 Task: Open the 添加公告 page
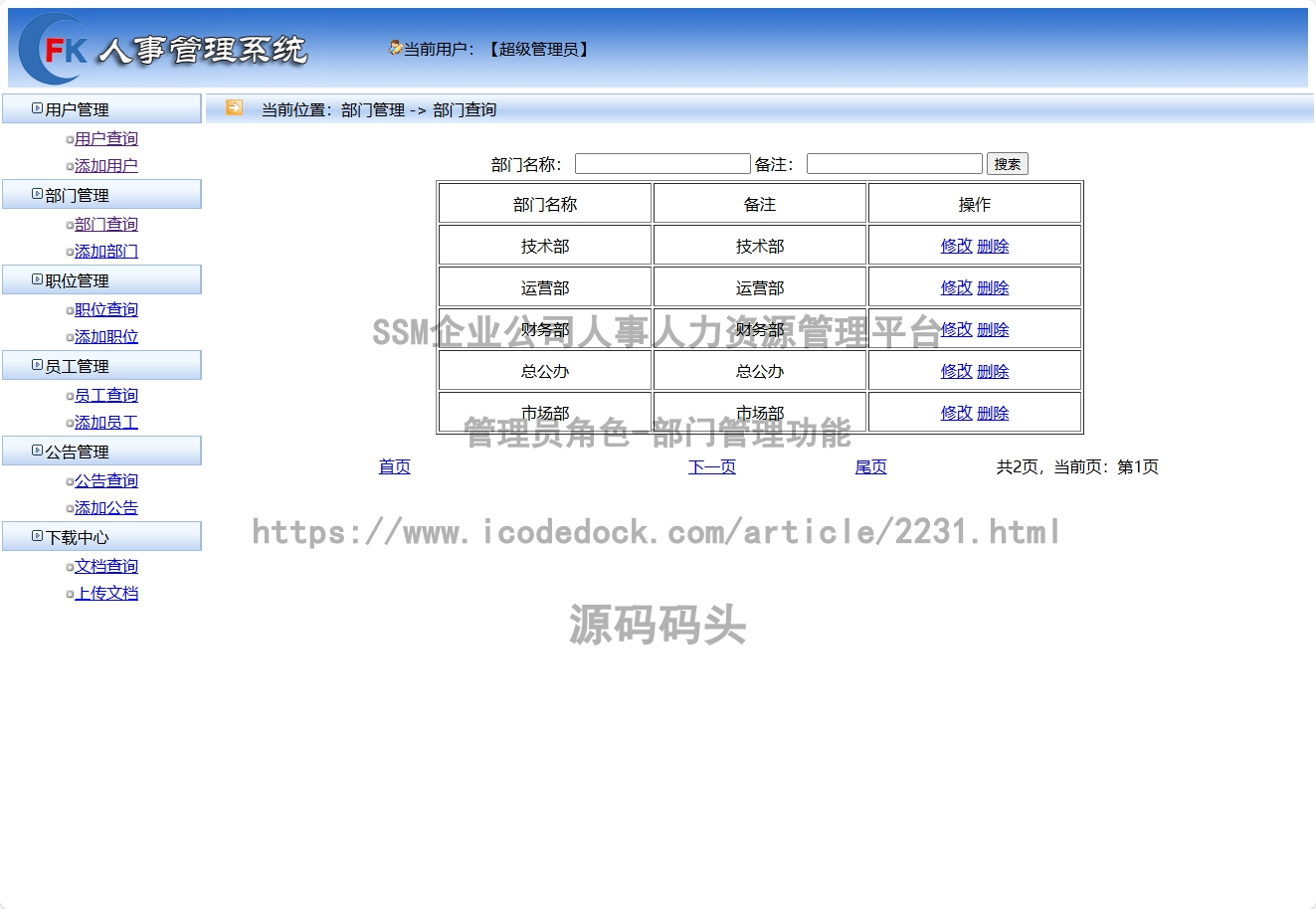[106, 507]
